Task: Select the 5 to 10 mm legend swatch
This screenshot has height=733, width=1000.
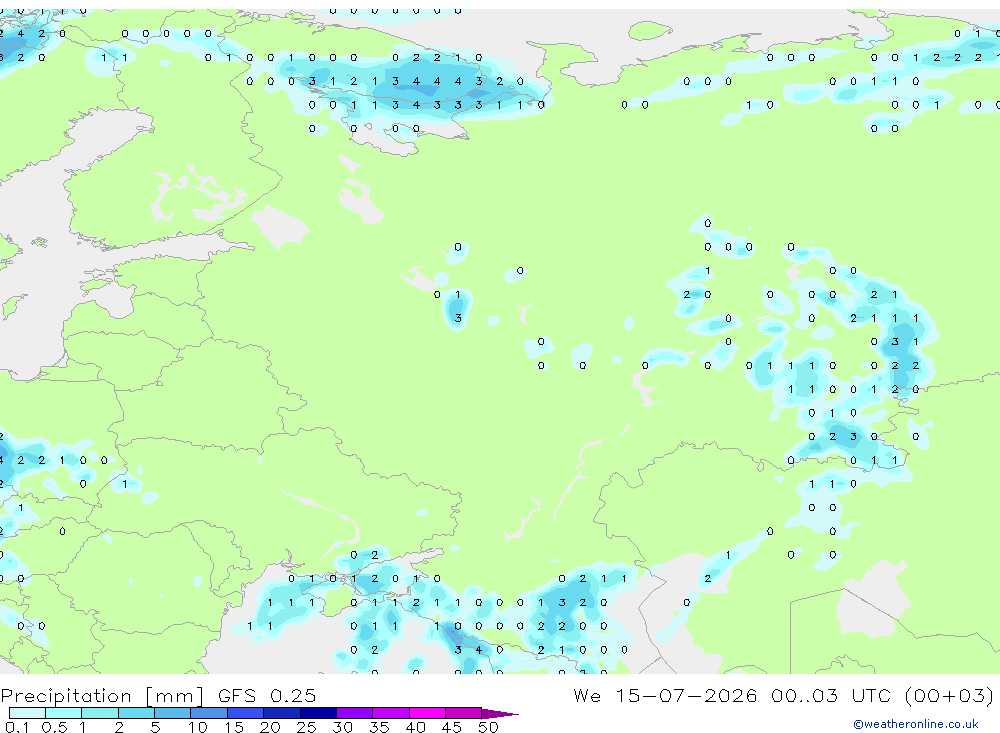Action: (173, 713)
